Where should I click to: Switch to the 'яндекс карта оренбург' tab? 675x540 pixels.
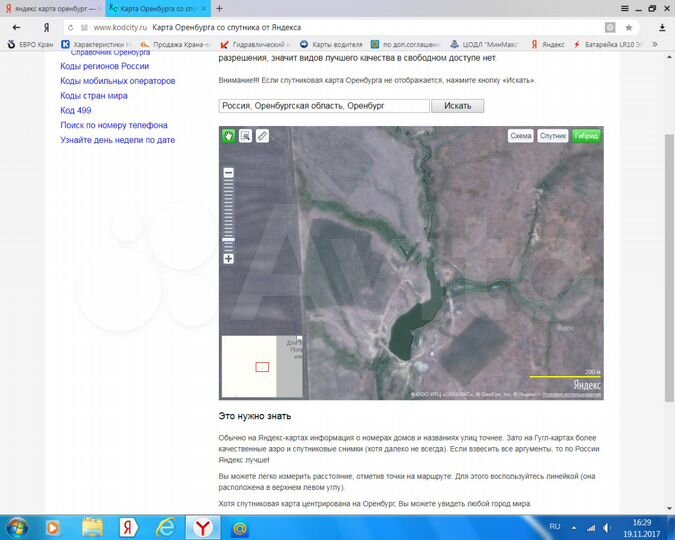[x=50, y=8]
